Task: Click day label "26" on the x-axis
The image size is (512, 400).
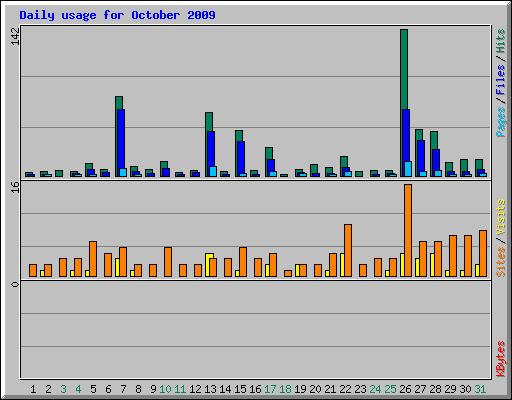Action: tap(405, 389)
